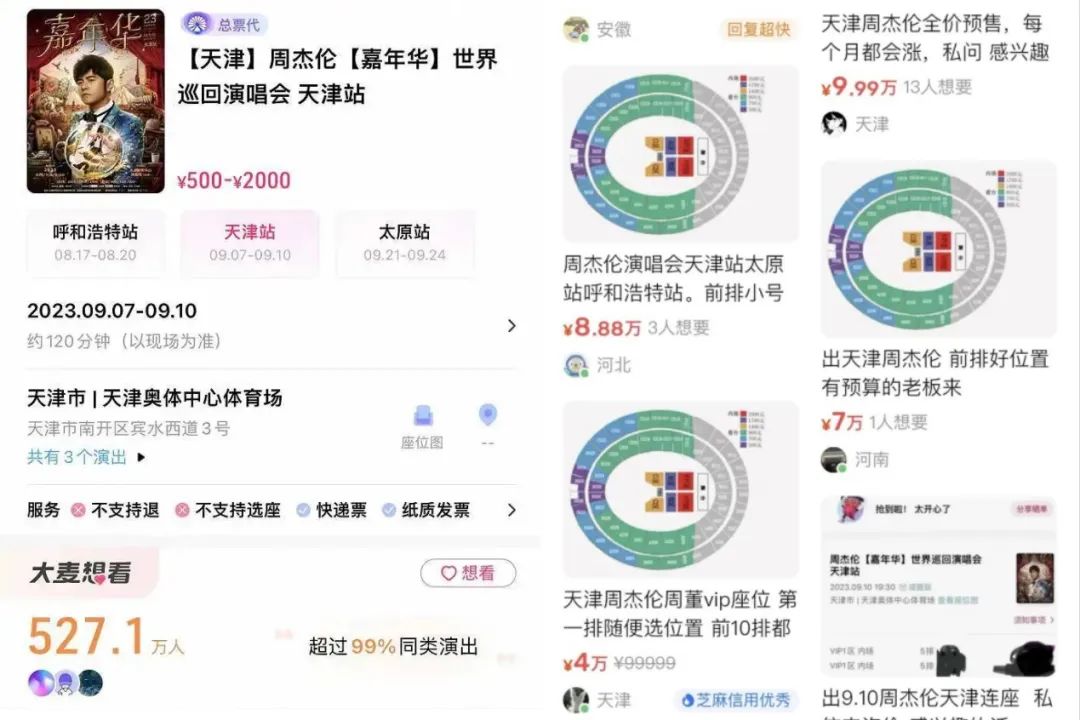Tap the 回复超快 tag
The width and height of the screenshot is (1080, 720).
[758, 30]
